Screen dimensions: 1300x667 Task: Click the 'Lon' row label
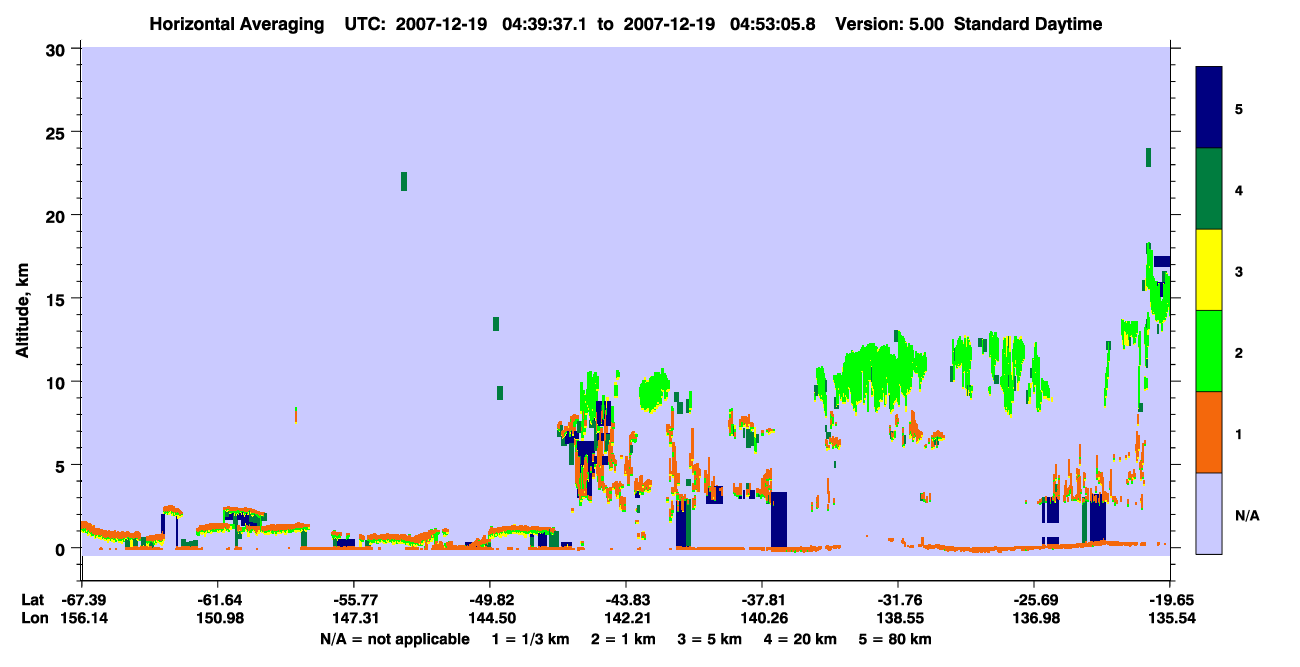[x=33, y=619]
